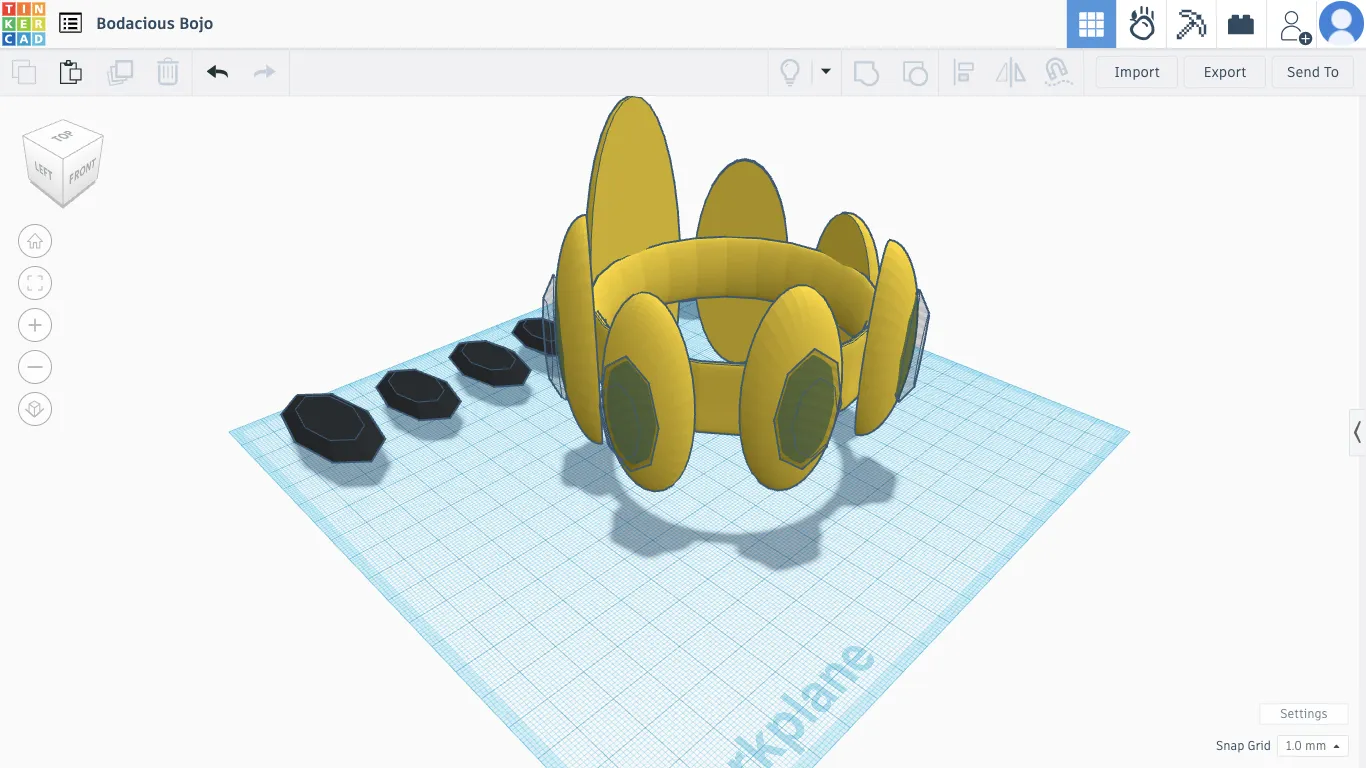Image resolution: width=1366 pixels, height=768 pixels.
Task: Open the designs list icon
Action: 70,23
